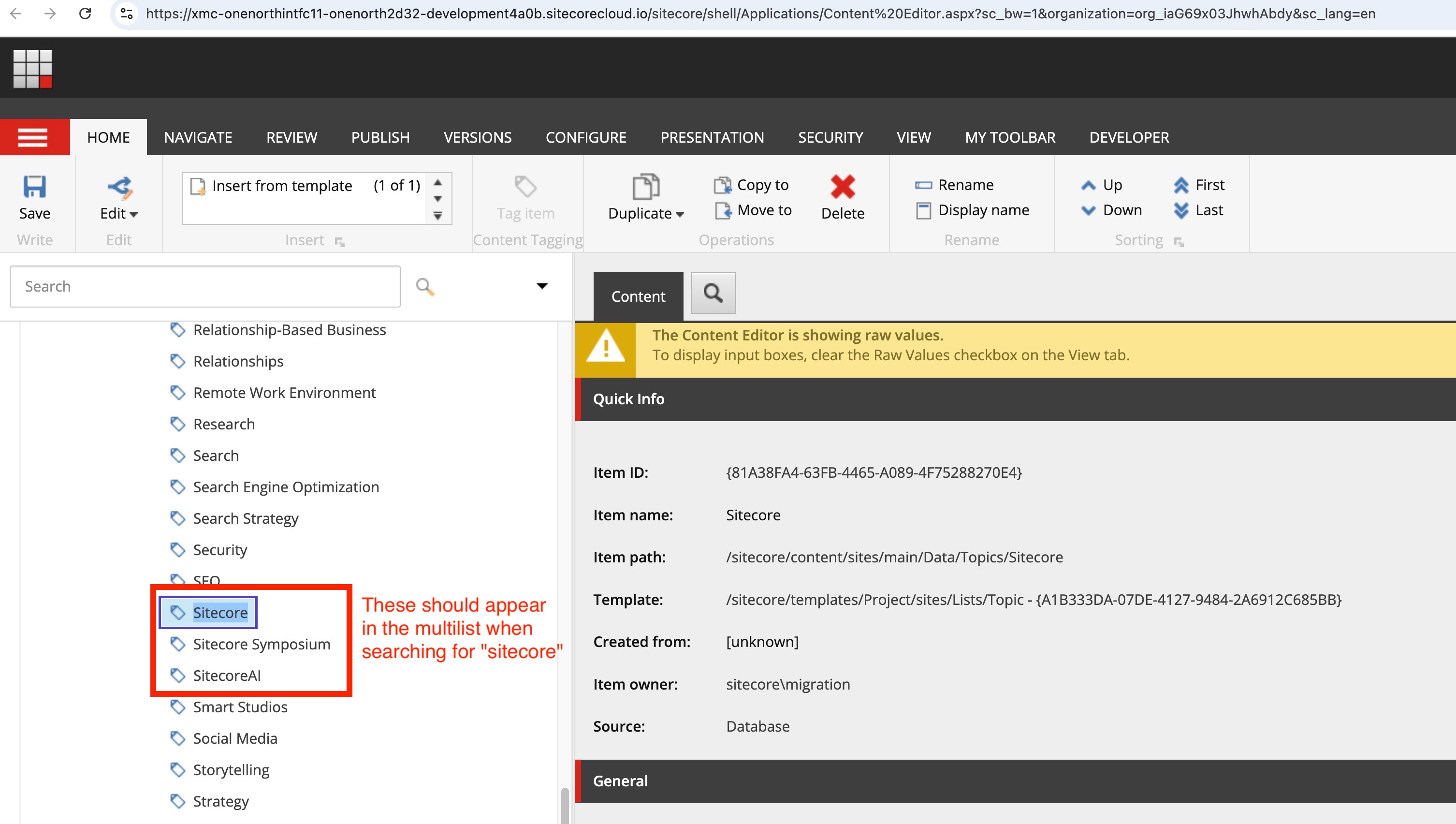
Task: Click the Duplicate icon
Action: point(645,186)
